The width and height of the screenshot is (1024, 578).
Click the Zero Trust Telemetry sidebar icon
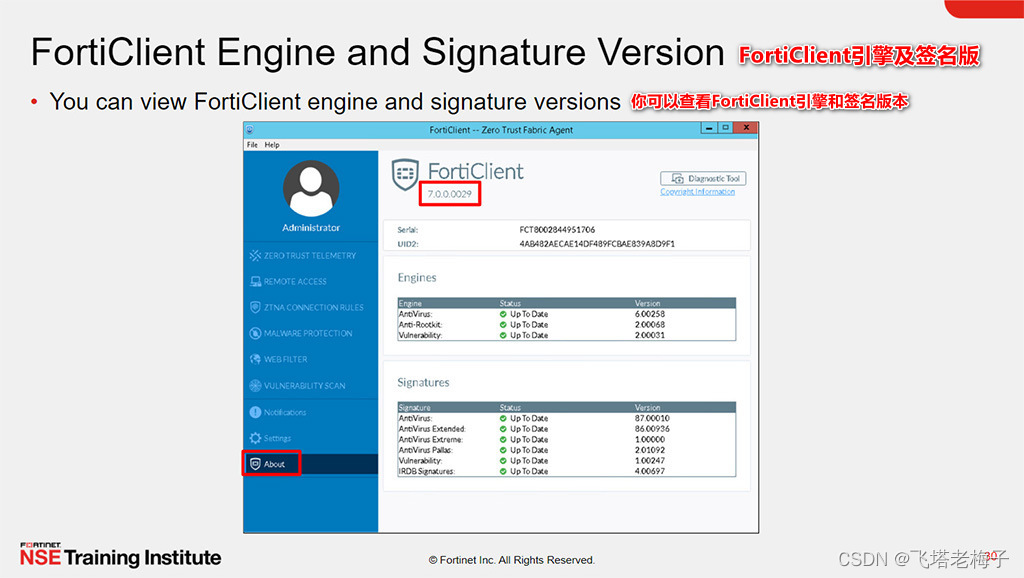coord(255,255)
